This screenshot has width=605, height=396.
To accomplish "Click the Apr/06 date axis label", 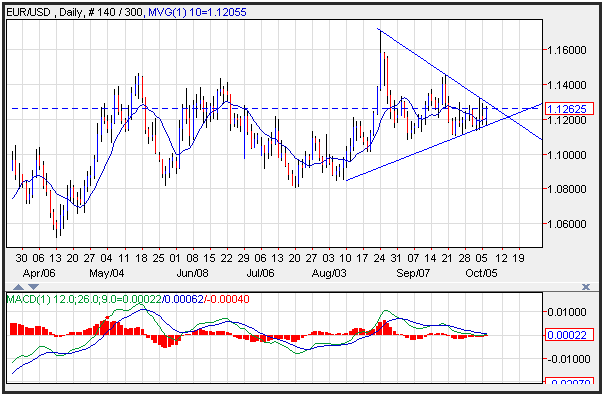I will (x=39, y=273).
